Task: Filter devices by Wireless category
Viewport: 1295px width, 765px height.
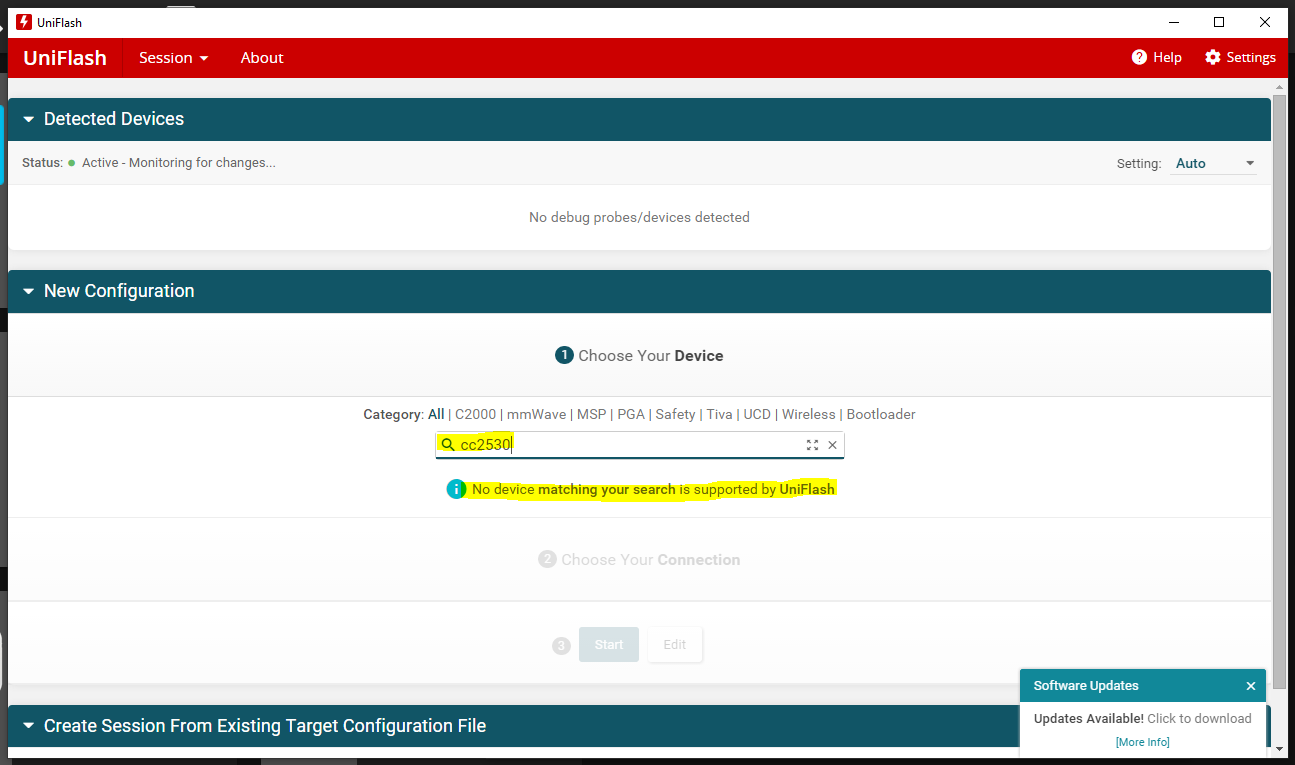Action: (x=809, y=414)
